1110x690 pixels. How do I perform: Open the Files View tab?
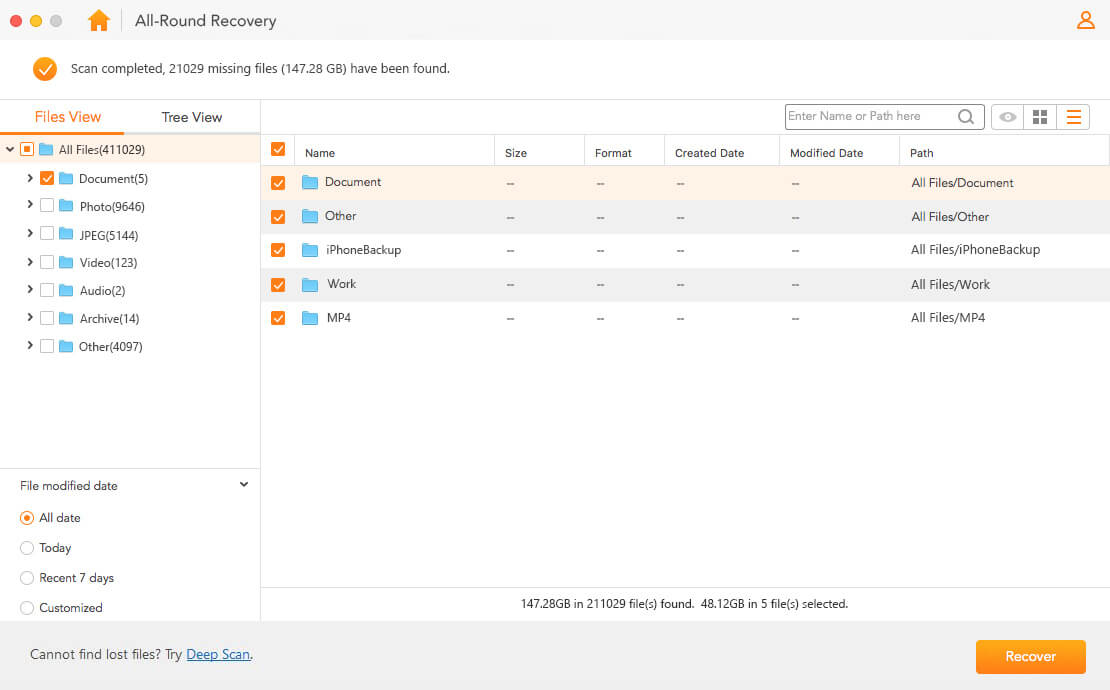click(68, 117)
